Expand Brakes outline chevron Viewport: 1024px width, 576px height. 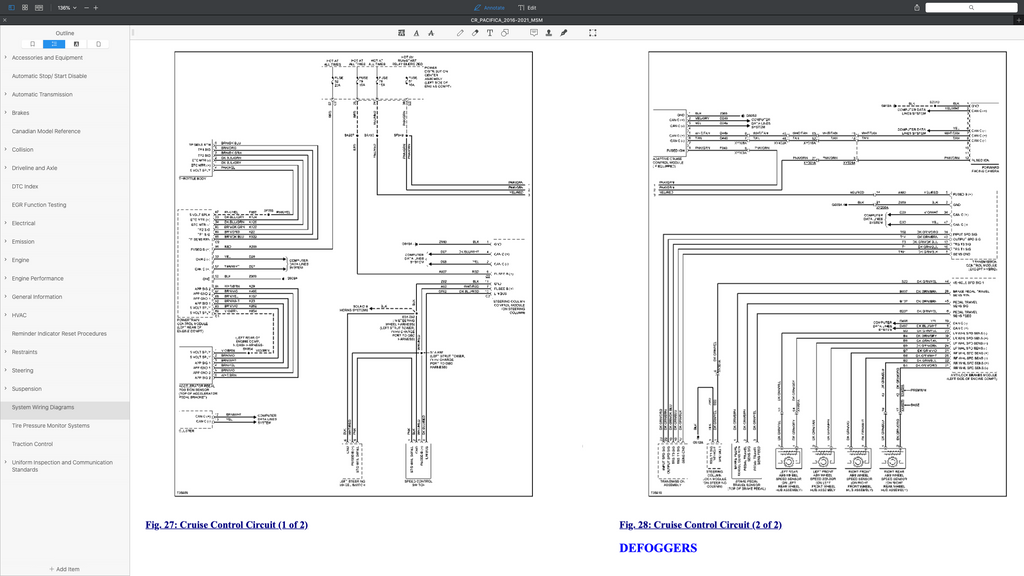click(x=6, y=112)
